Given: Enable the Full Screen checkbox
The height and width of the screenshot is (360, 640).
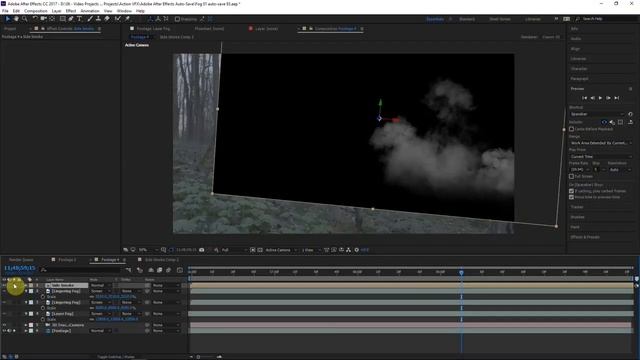Looking at the screenshot, I should point(571,176).
